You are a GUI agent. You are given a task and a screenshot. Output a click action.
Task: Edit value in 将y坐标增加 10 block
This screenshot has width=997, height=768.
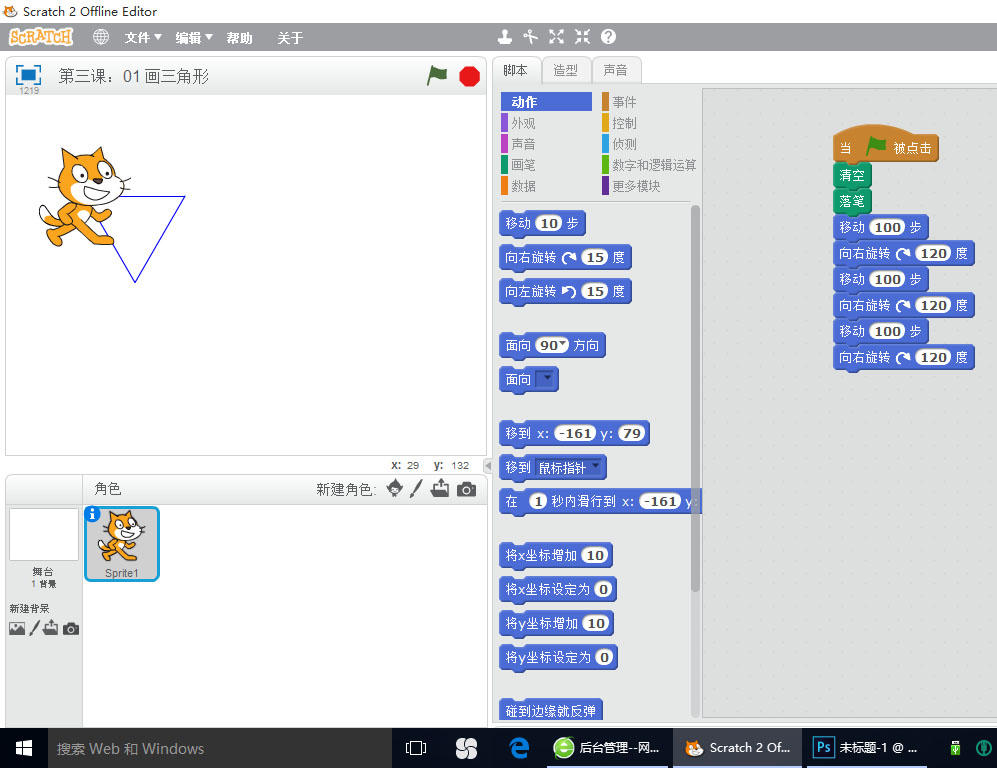[x=596, y=623]
